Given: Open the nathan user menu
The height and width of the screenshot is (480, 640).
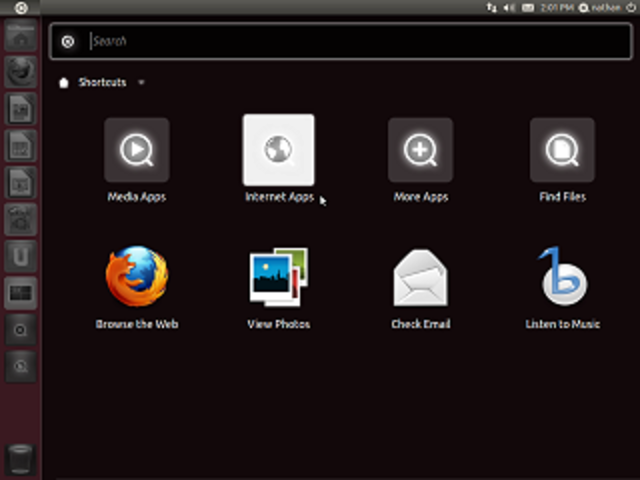Looking at the screenshot, I should [600, 7].
